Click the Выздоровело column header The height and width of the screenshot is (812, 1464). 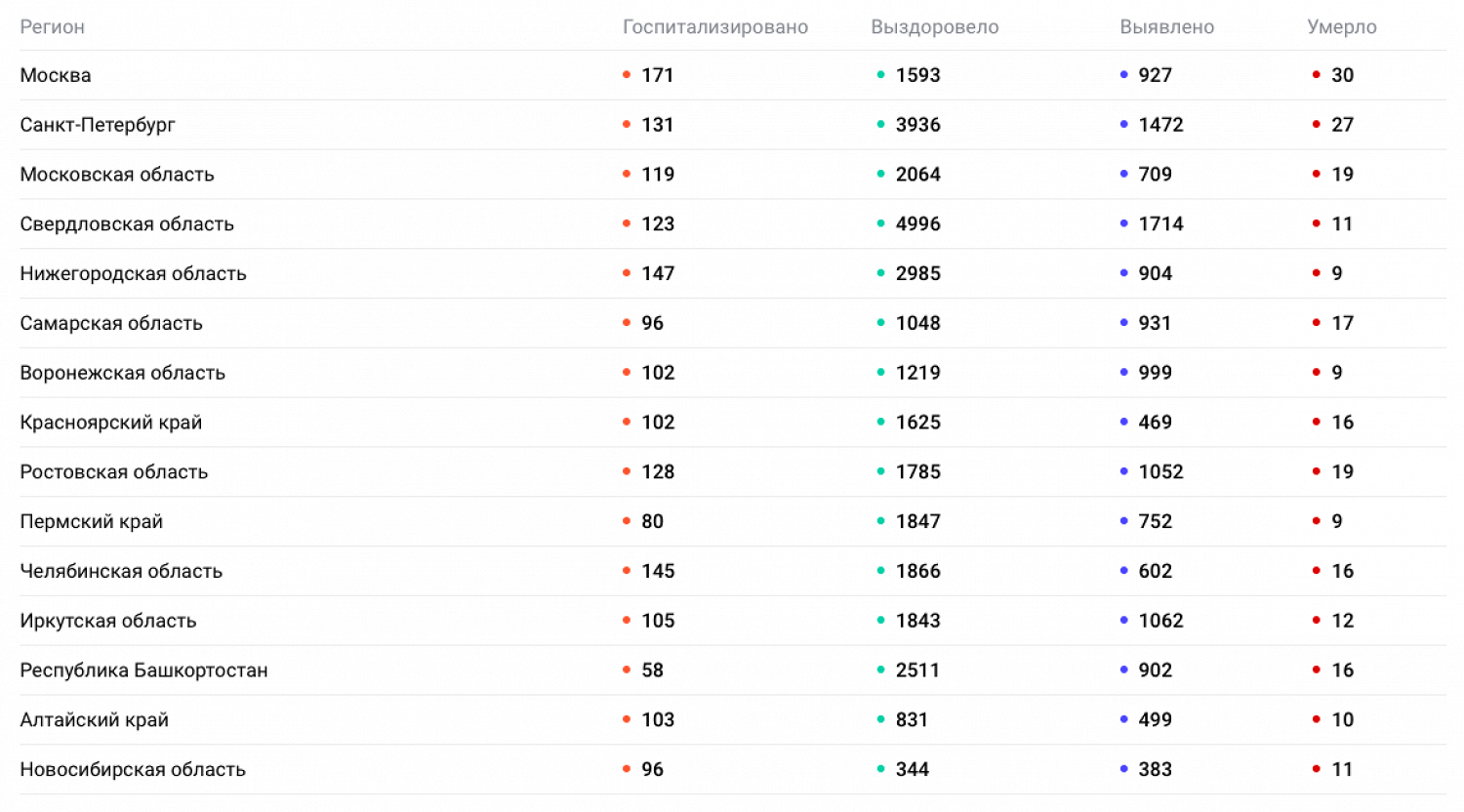coord(934,27)
